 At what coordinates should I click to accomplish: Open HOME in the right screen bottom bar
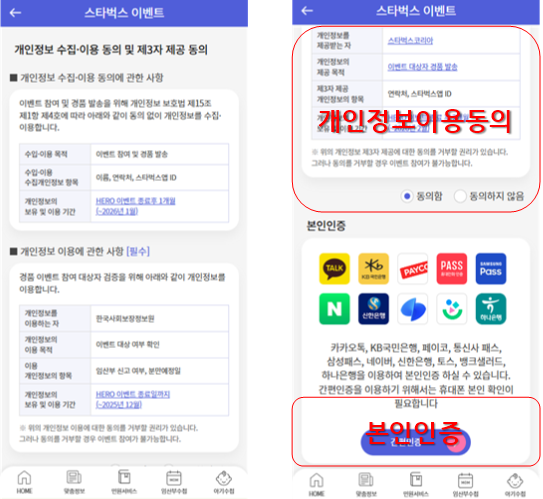[x=316, y=484]
